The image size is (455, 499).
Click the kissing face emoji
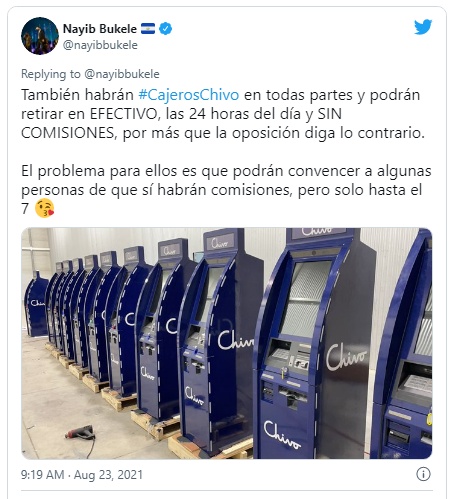coord(45,208)
